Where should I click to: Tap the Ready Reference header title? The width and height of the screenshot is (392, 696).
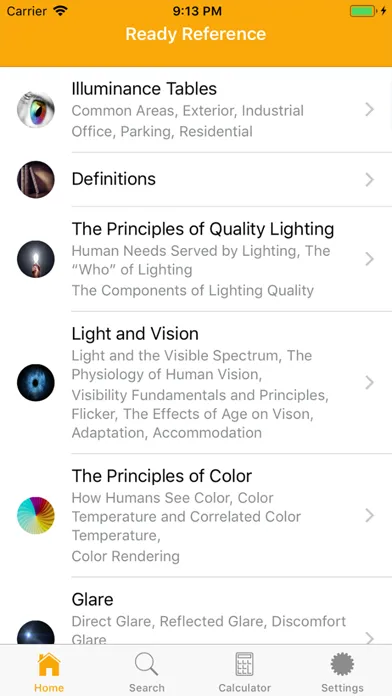(x=196, y=34)
